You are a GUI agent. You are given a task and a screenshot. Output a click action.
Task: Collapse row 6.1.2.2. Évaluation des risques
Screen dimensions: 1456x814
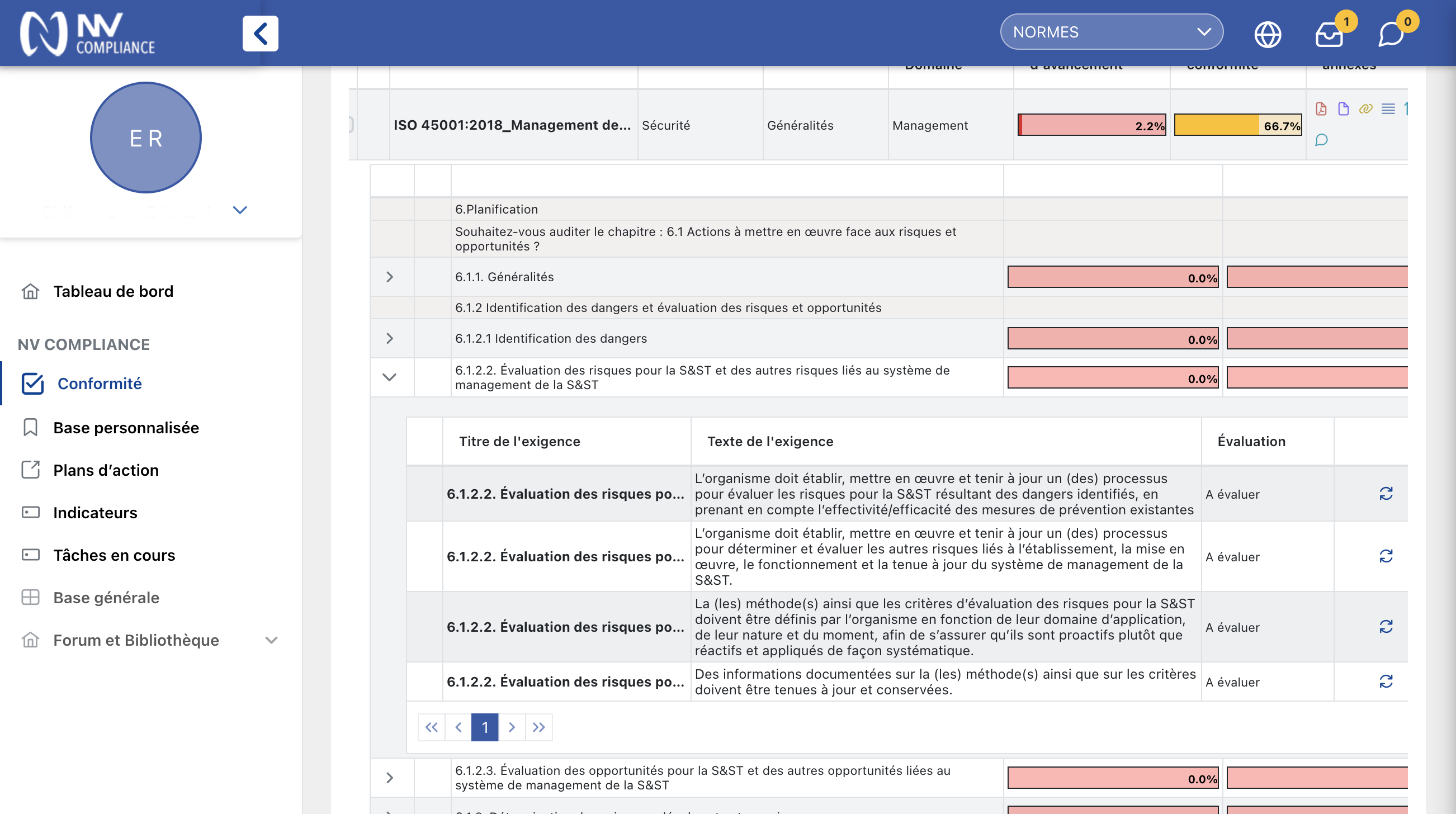[x=389, y=377]
